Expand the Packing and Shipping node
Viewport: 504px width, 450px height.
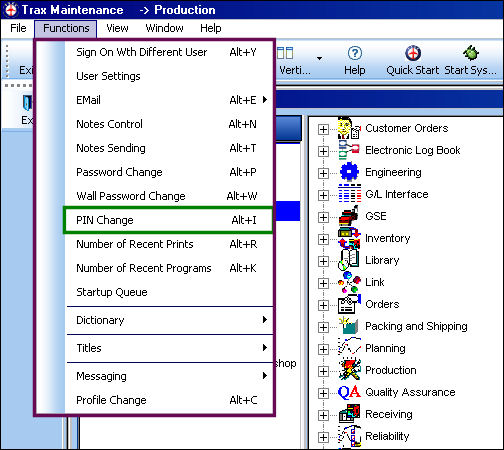click(x=323, y=327)
